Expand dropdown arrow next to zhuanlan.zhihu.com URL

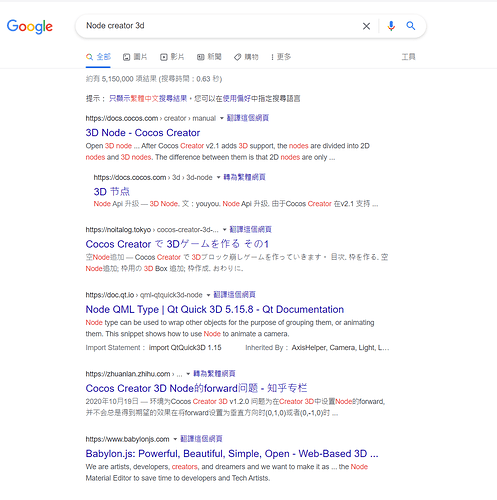point(188,374)
